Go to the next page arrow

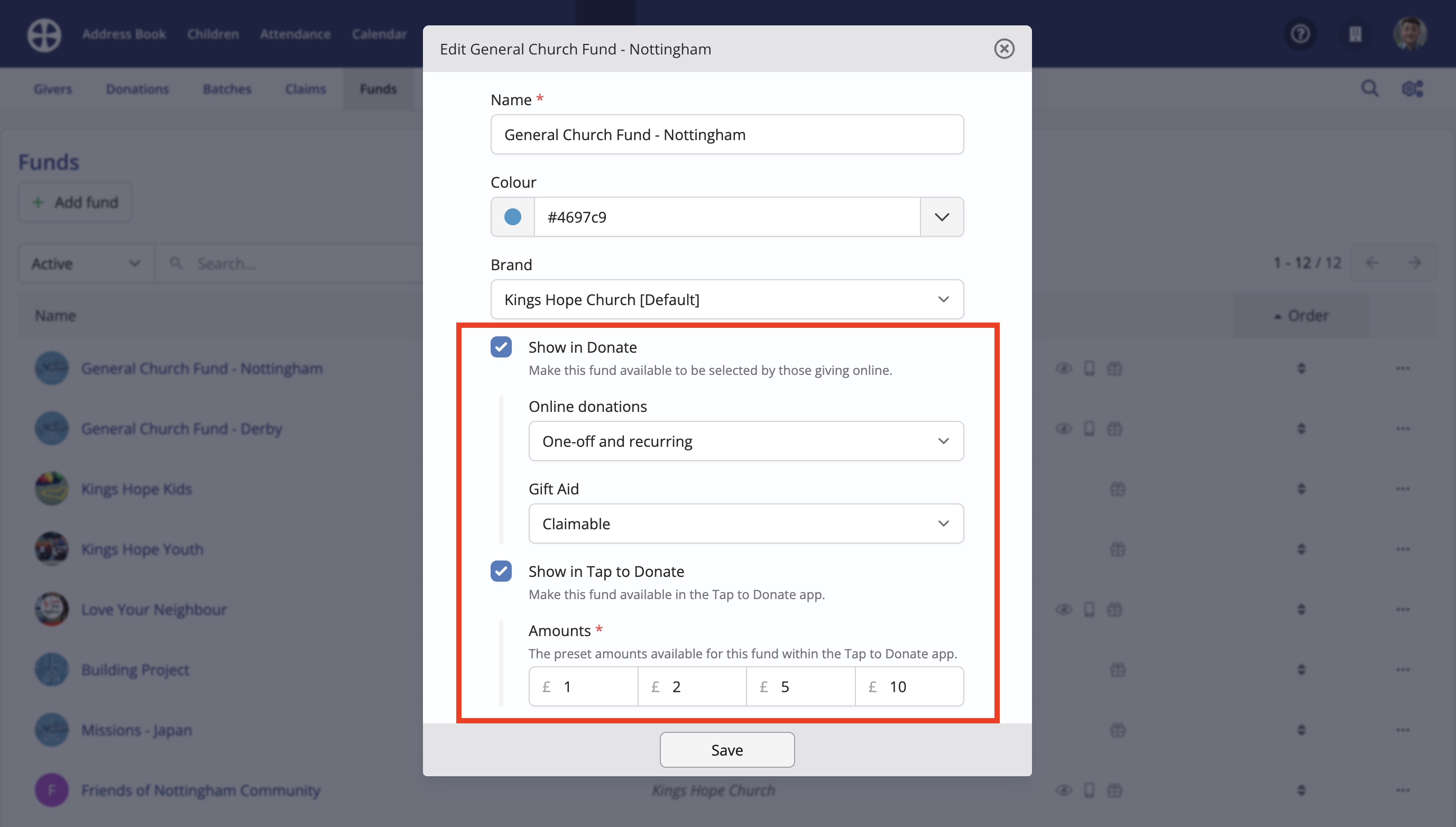pos(1415,263)
